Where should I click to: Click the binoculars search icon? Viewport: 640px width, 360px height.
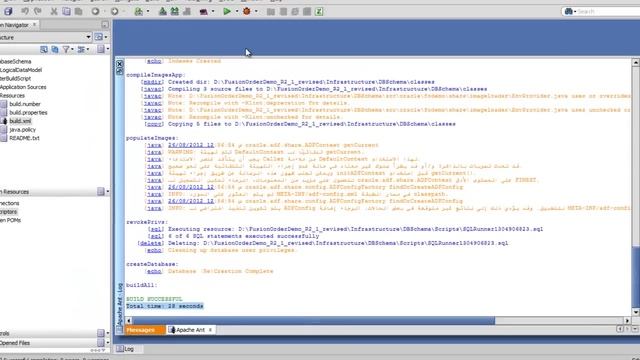point(569,11)
